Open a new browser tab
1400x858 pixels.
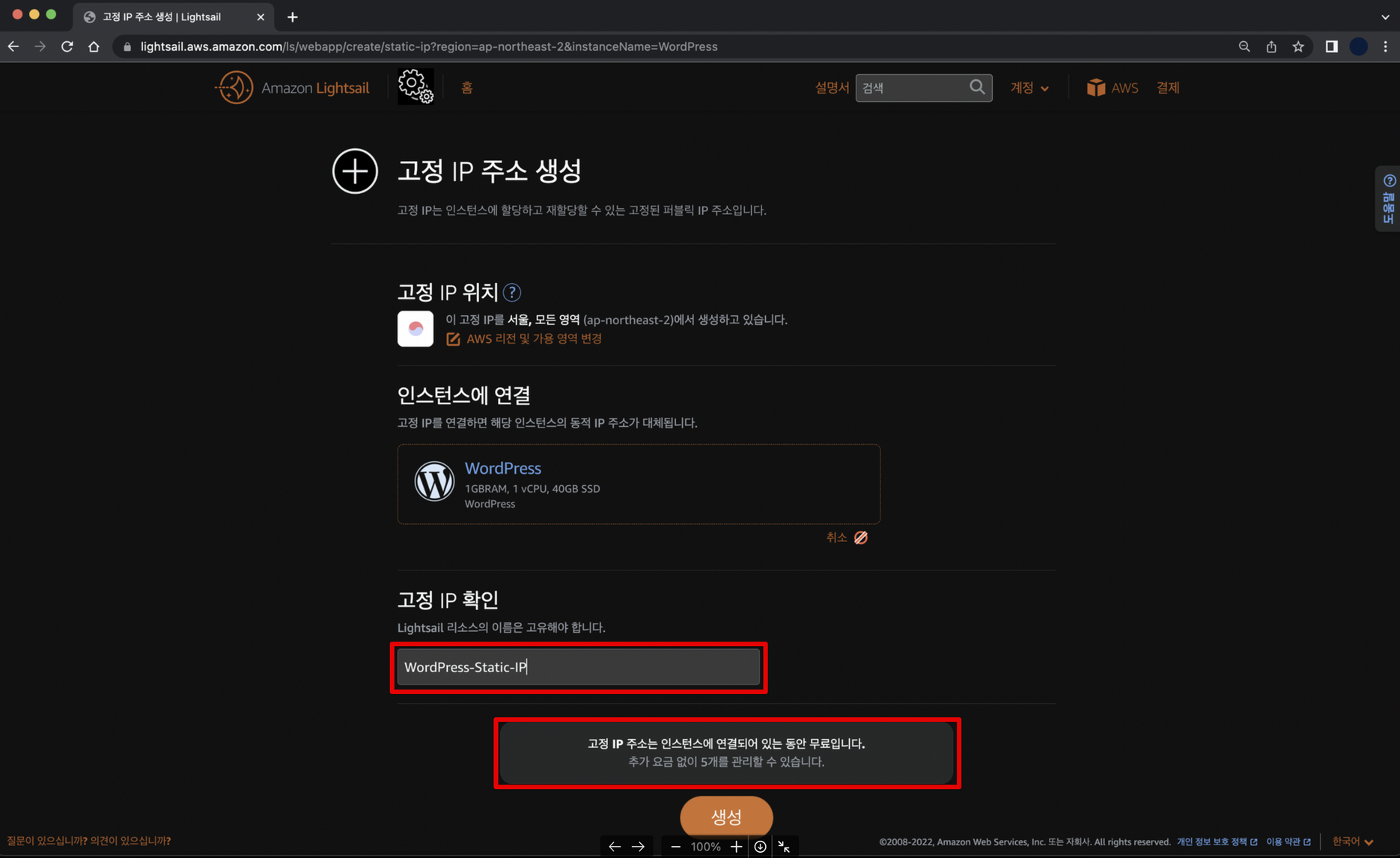click(293, 16)
